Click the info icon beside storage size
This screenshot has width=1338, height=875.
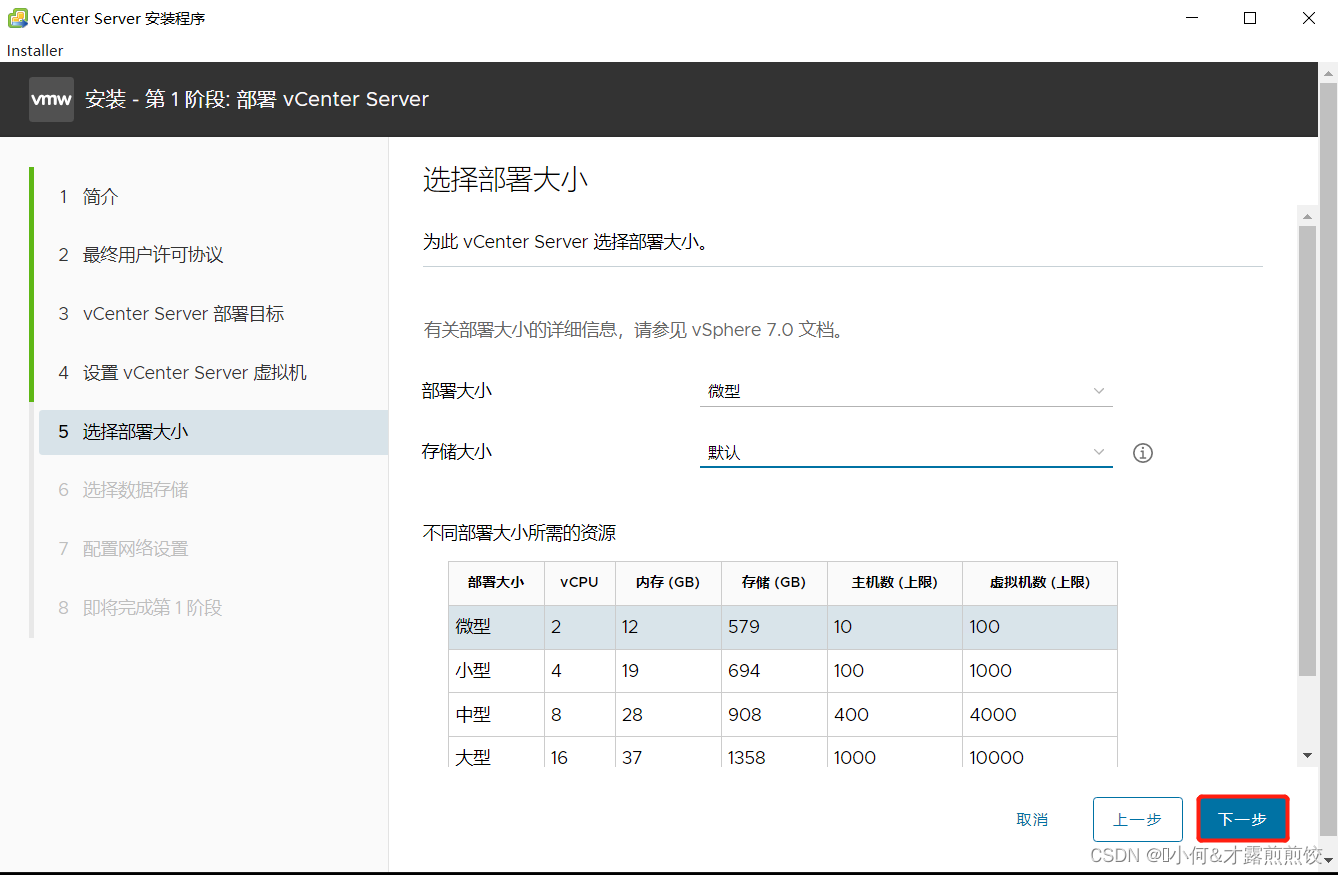[x=1143, y=453]
